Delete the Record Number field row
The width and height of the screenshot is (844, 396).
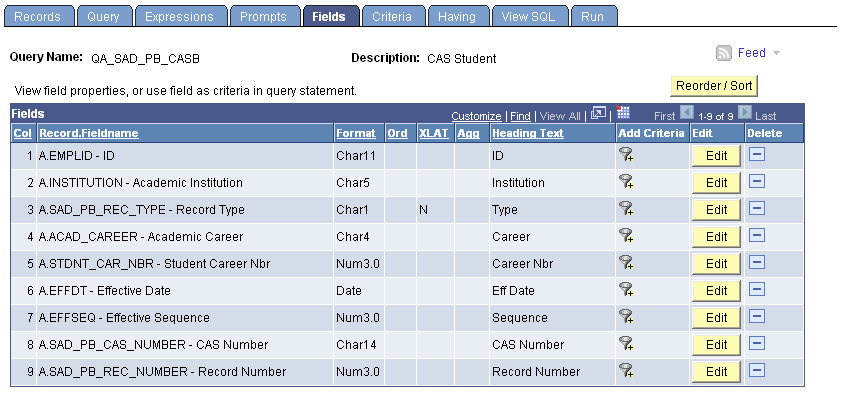[757, 370]
